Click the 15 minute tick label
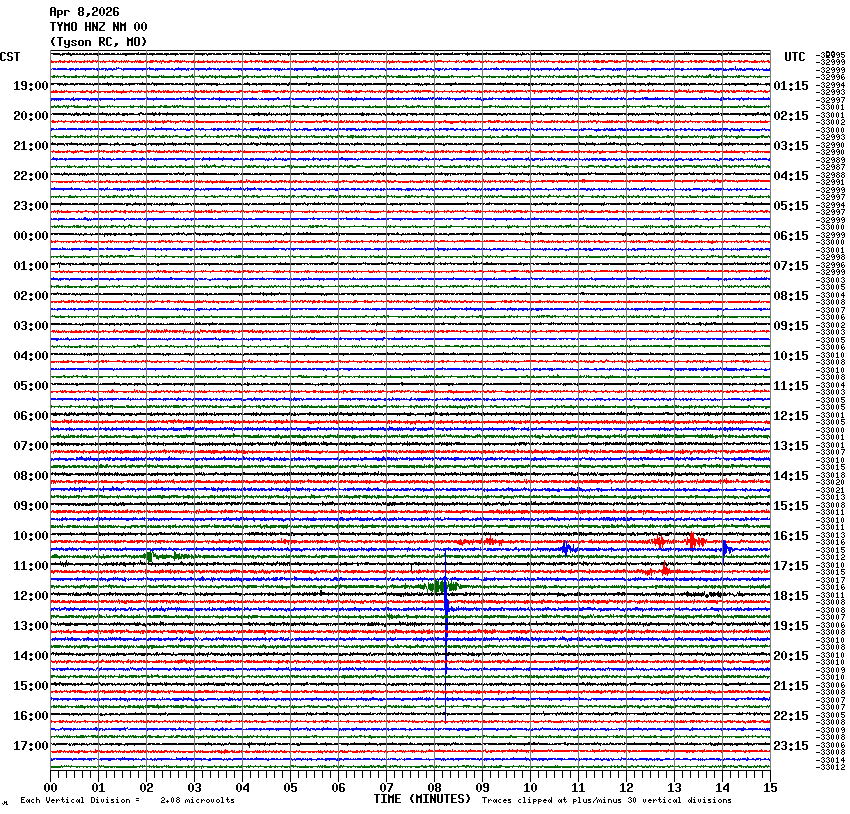 click(x=769, y=787)
